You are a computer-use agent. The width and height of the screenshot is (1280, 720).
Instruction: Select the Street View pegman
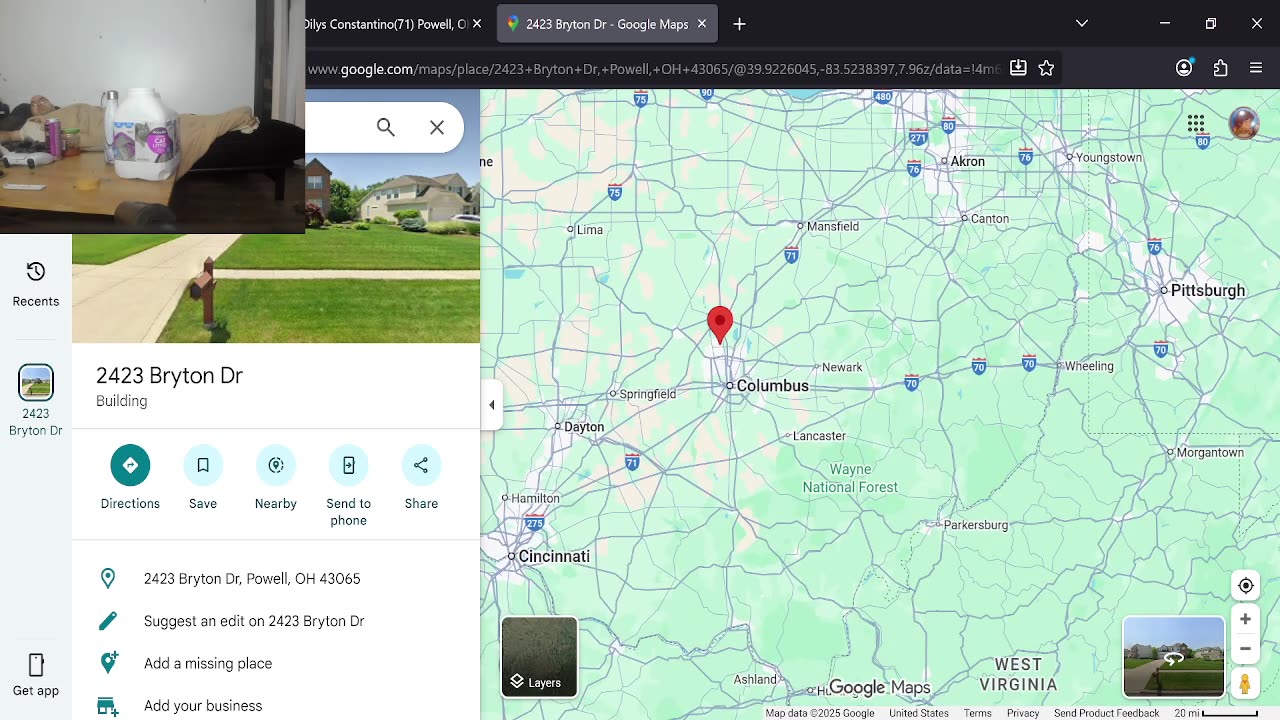1245,684
